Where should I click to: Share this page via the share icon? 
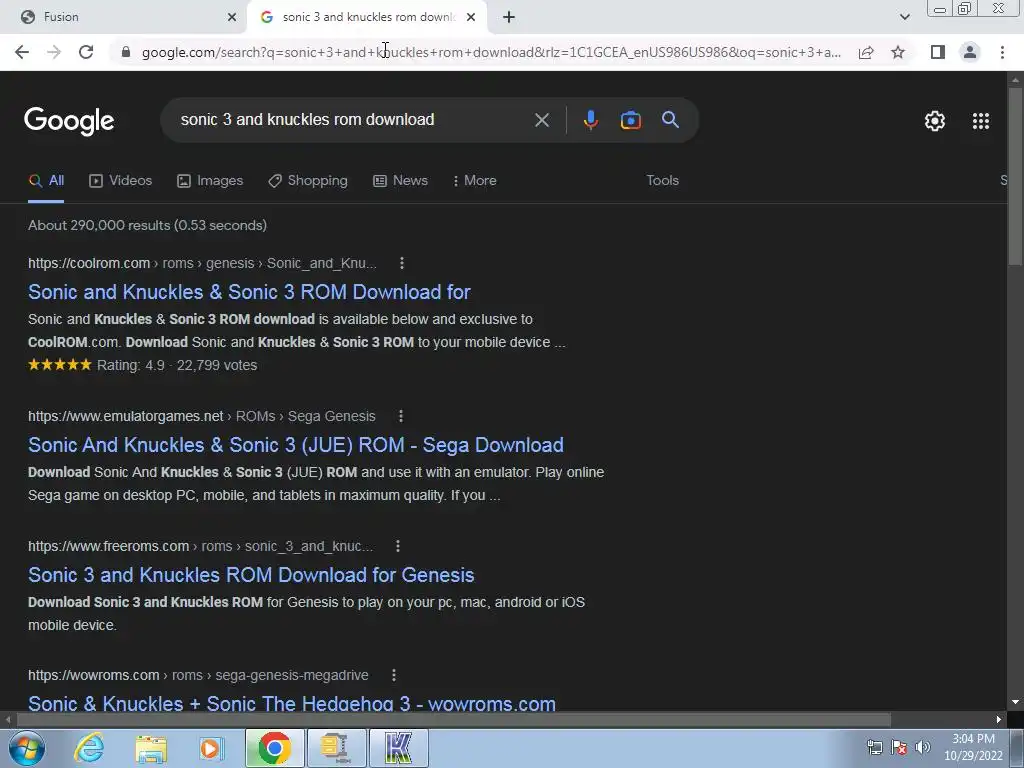(866, 52)
